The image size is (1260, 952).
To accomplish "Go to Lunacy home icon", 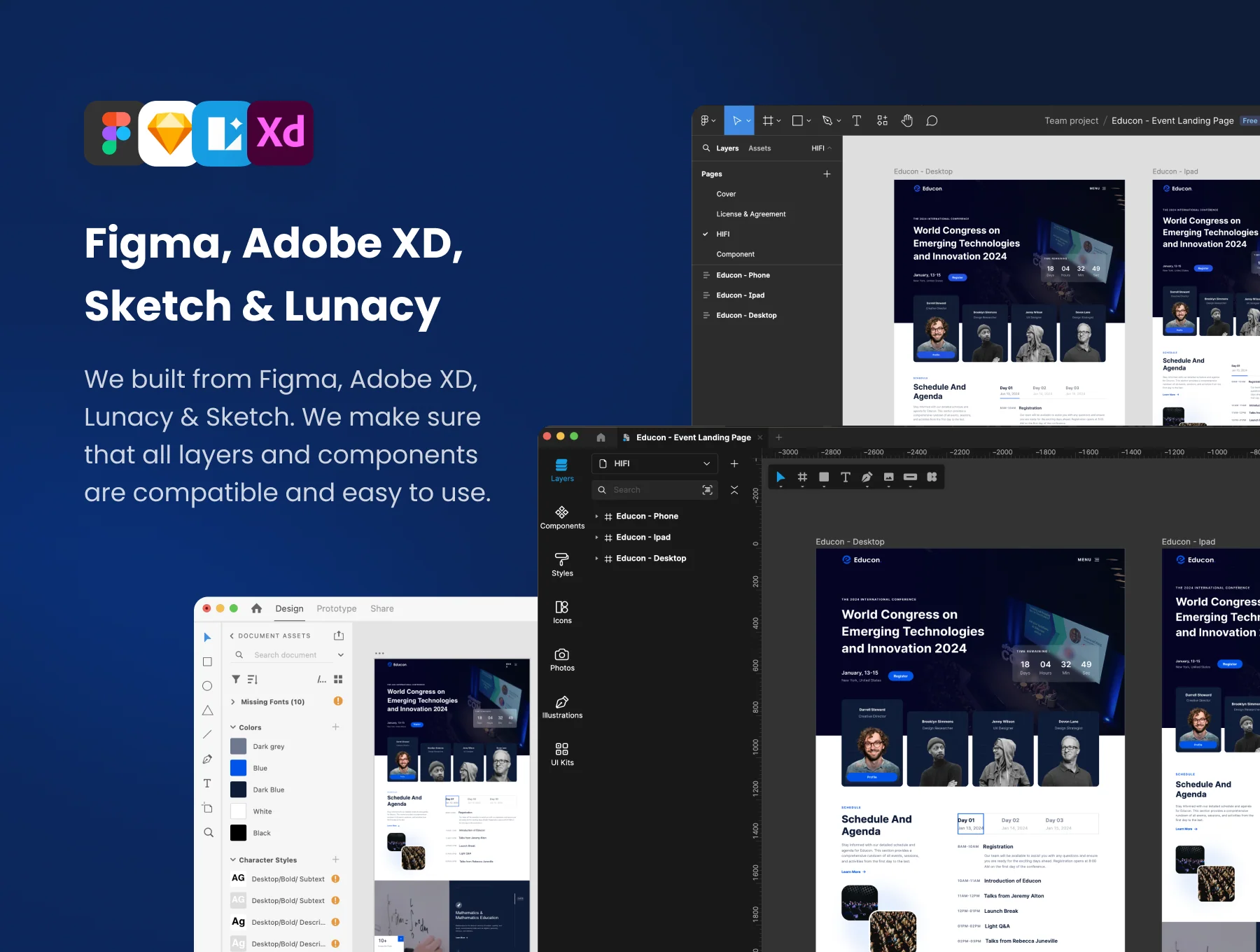I will (x=601, y=437).
